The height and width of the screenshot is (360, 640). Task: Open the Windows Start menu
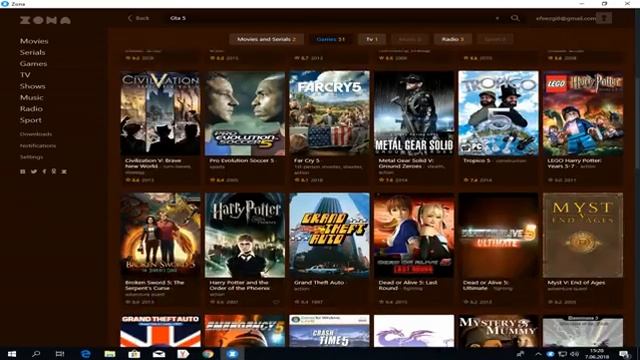coord(11,354)
